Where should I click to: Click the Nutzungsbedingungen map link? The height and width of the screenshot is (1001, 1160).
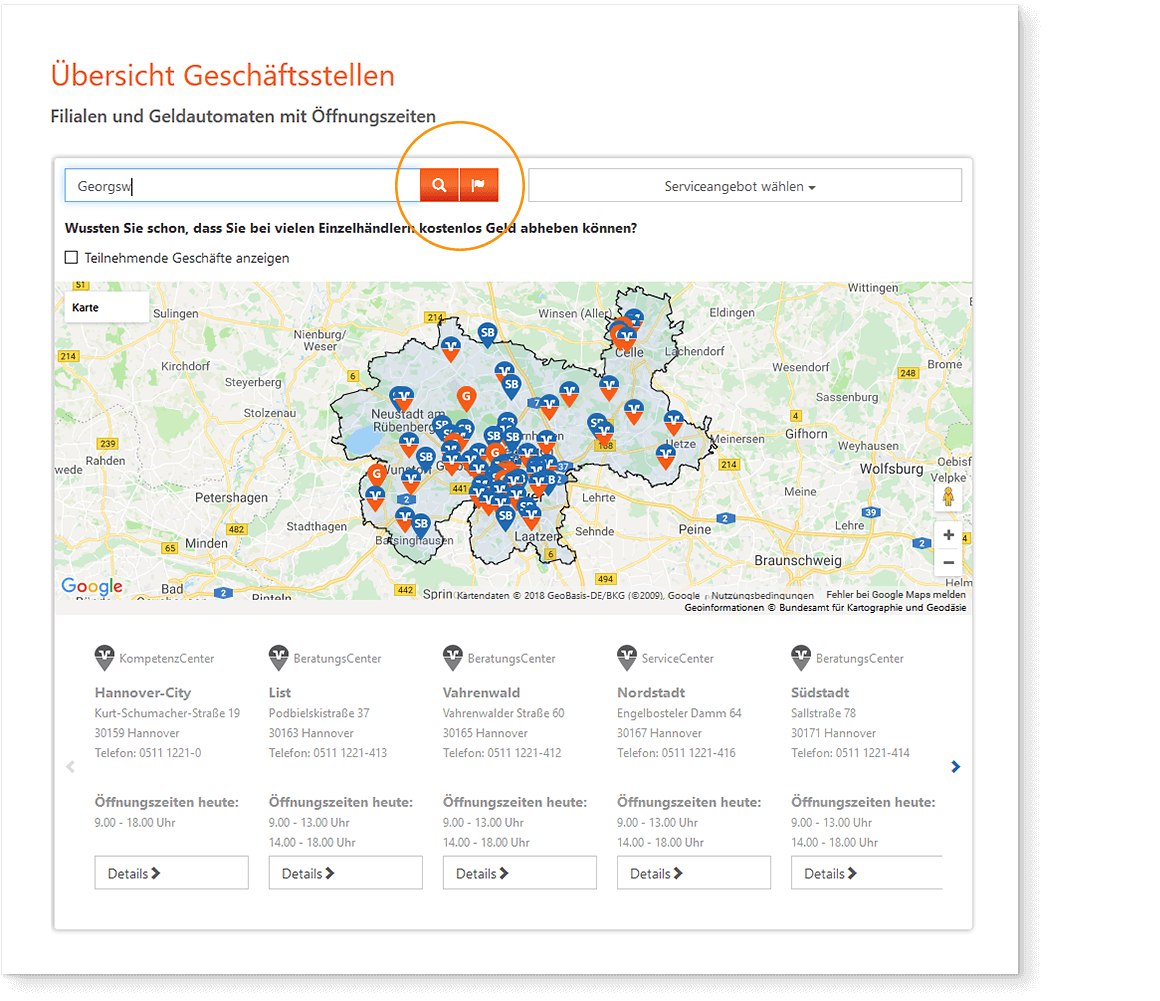tap(762, 596)
